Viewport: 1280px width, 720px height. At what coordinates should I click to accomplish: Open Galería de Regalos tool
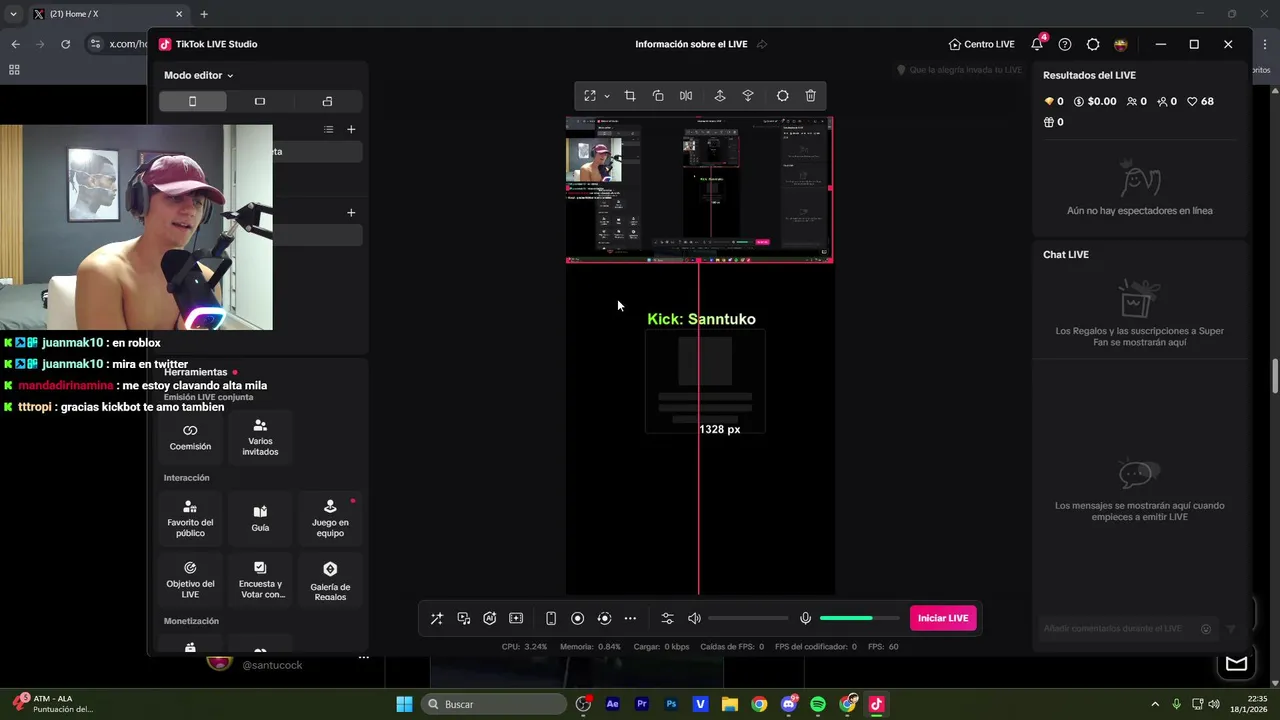[330, 580]
